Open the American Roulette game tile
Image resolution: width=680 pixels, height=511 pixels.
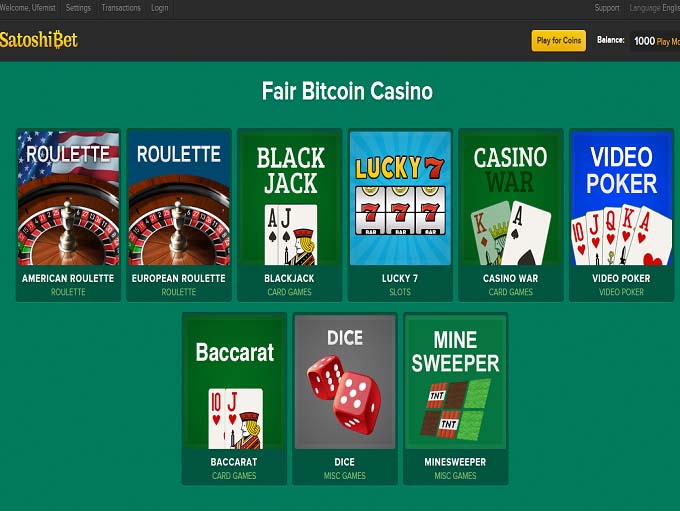pos(69,215)
